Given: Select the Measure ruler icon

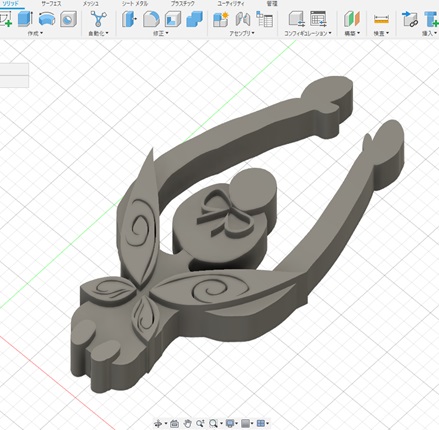Looking at the screenshot, I should tap(381, 19).
